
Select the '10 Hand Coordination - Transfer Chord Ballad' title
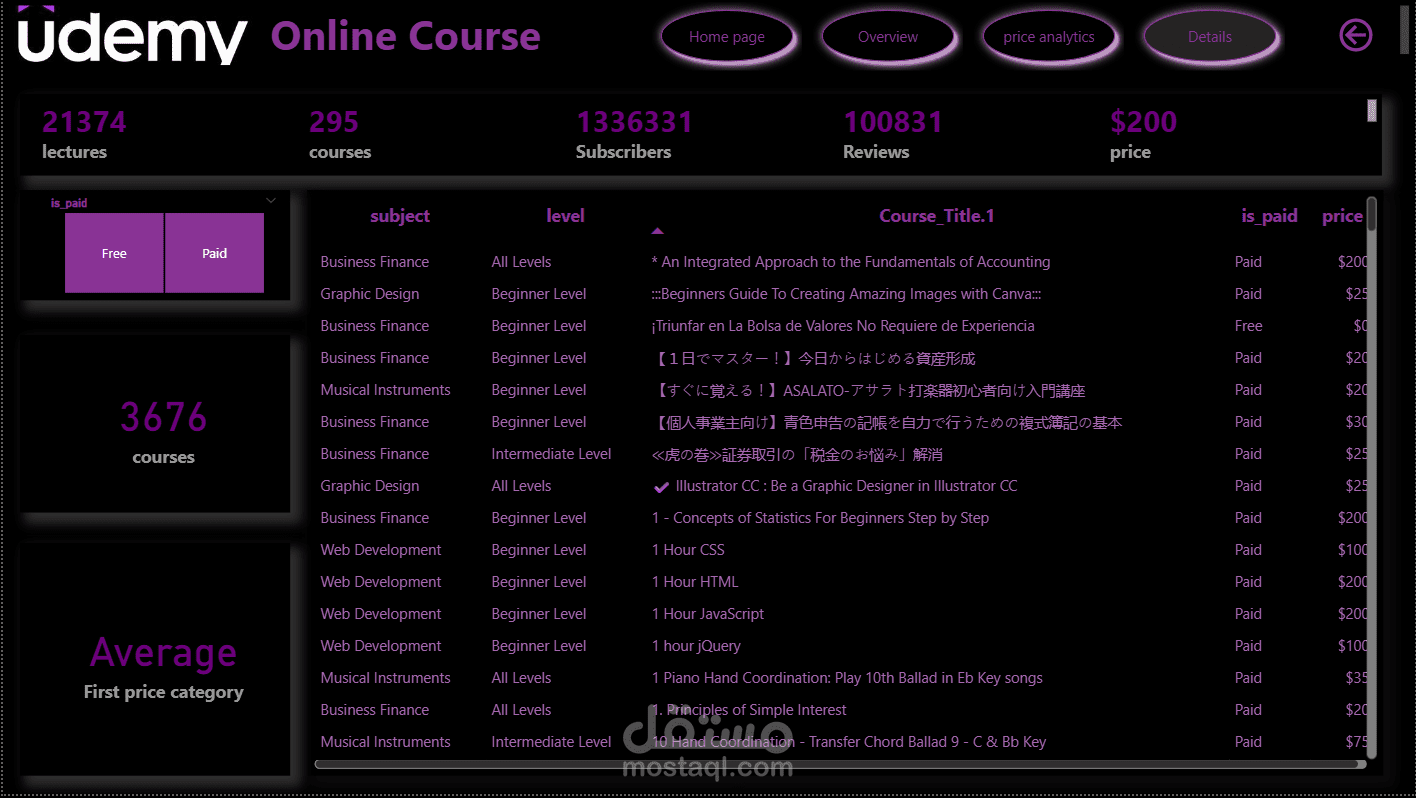coord(849,742)
